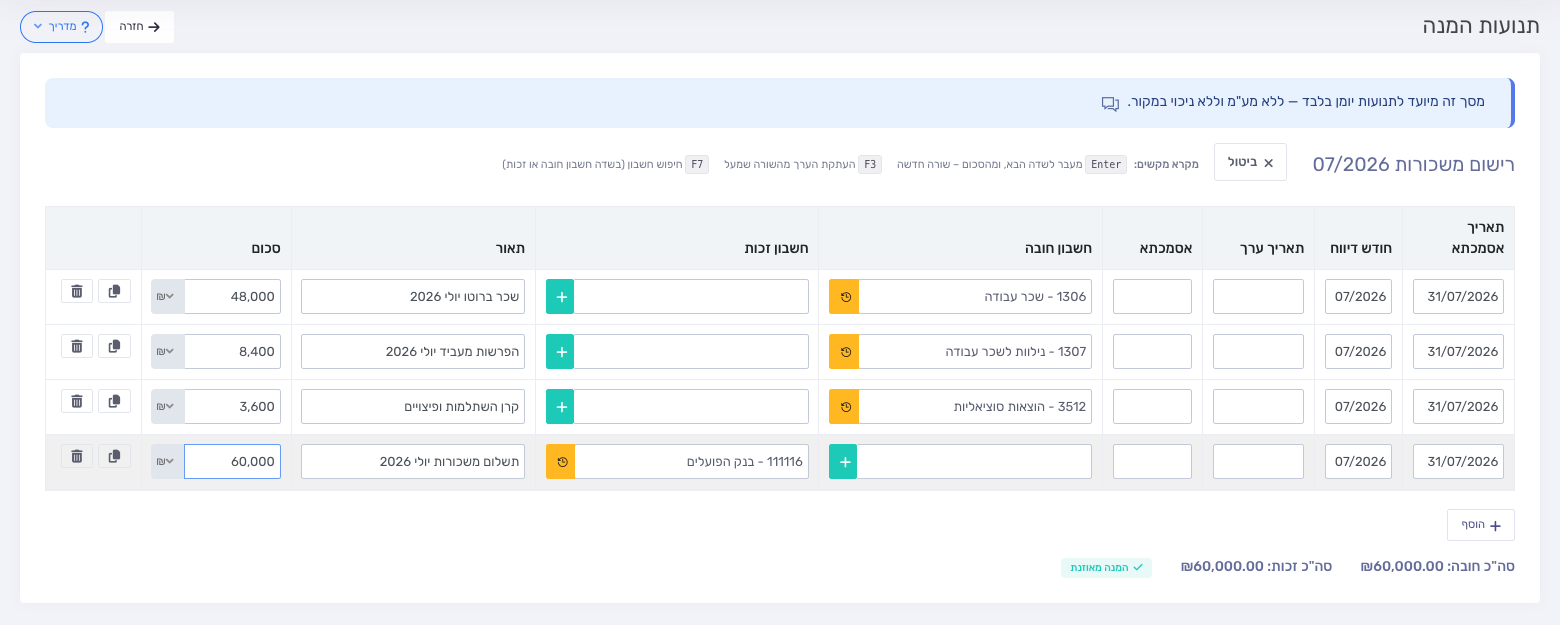
Task: Click green plus in הפרשות מעביד row
Action: coord(561,352)
